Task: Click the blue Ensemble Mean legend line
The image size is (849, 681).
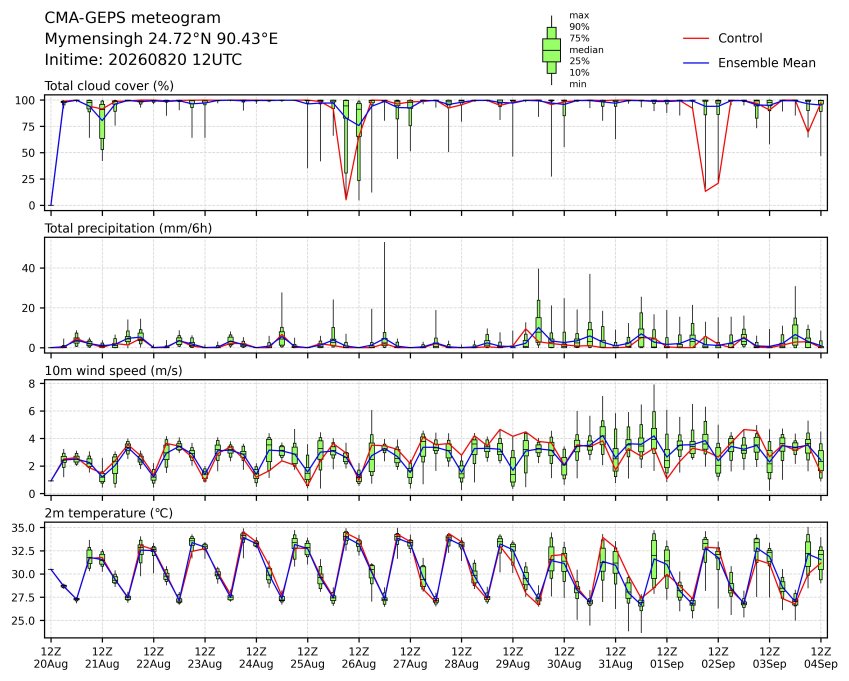Action: click(x=696, y=63)
